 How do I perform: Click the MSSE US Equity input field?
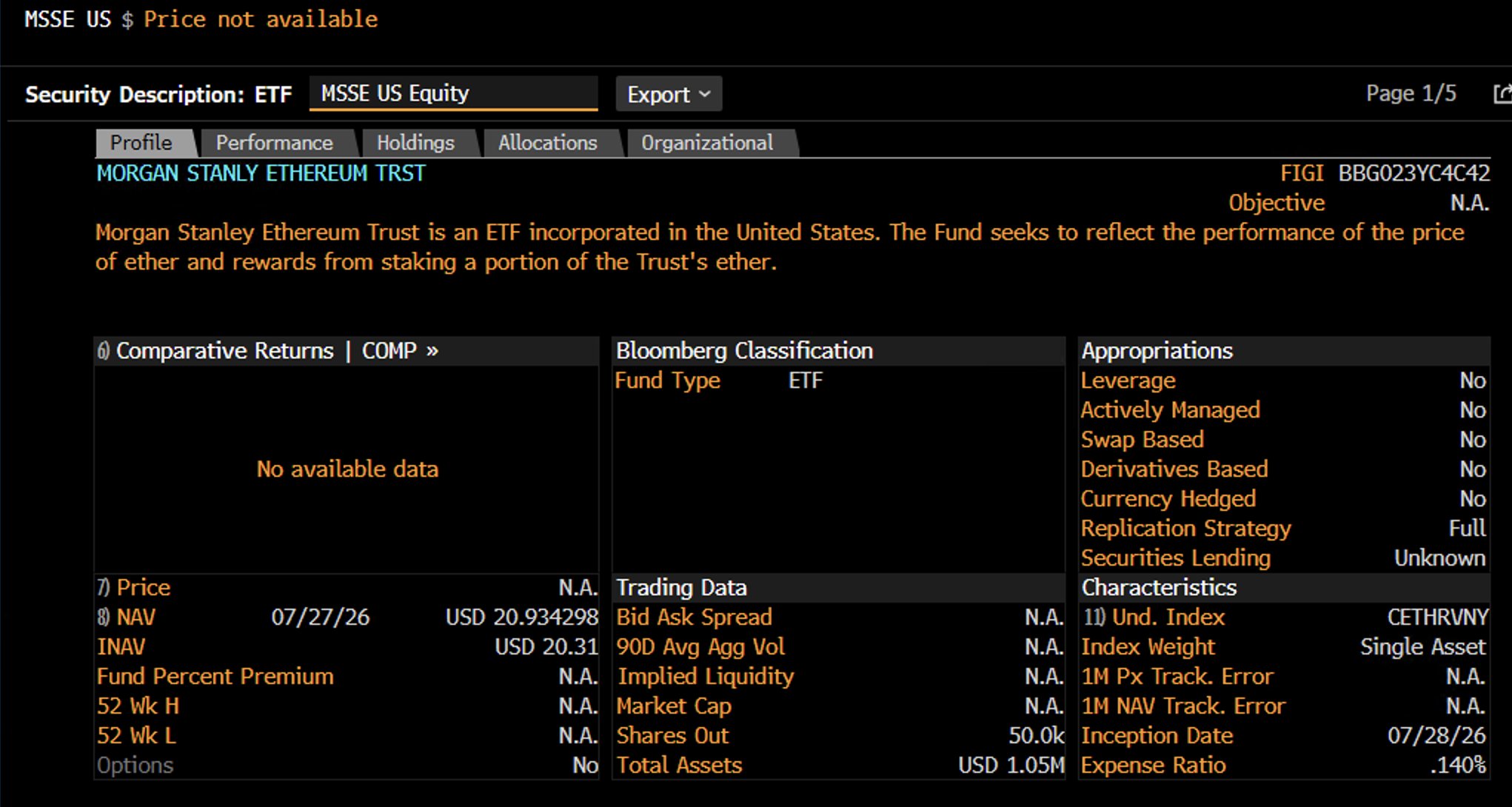(453, 93)
